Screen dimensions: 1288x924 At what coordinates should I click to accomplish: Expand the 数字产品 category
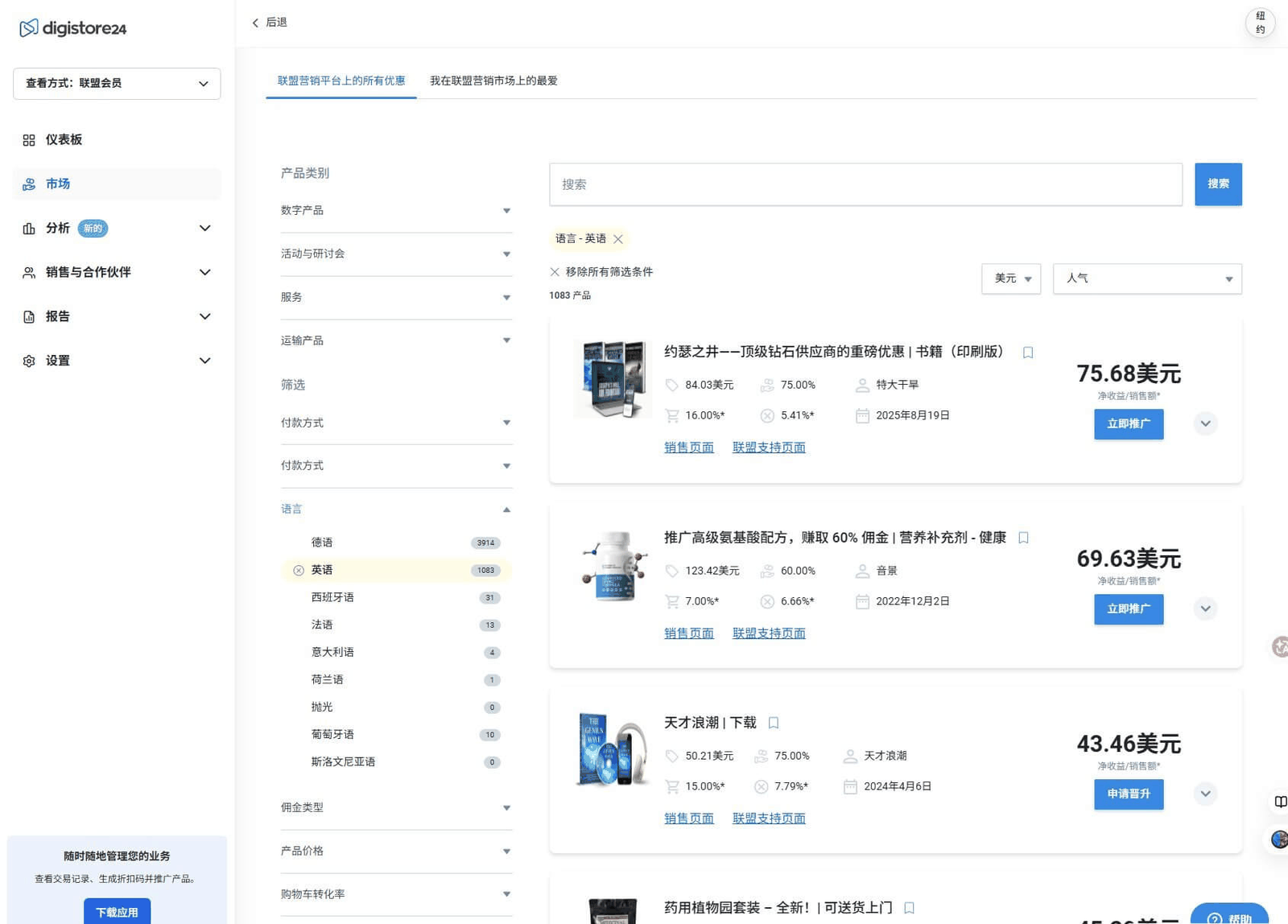tap(396, 211)
